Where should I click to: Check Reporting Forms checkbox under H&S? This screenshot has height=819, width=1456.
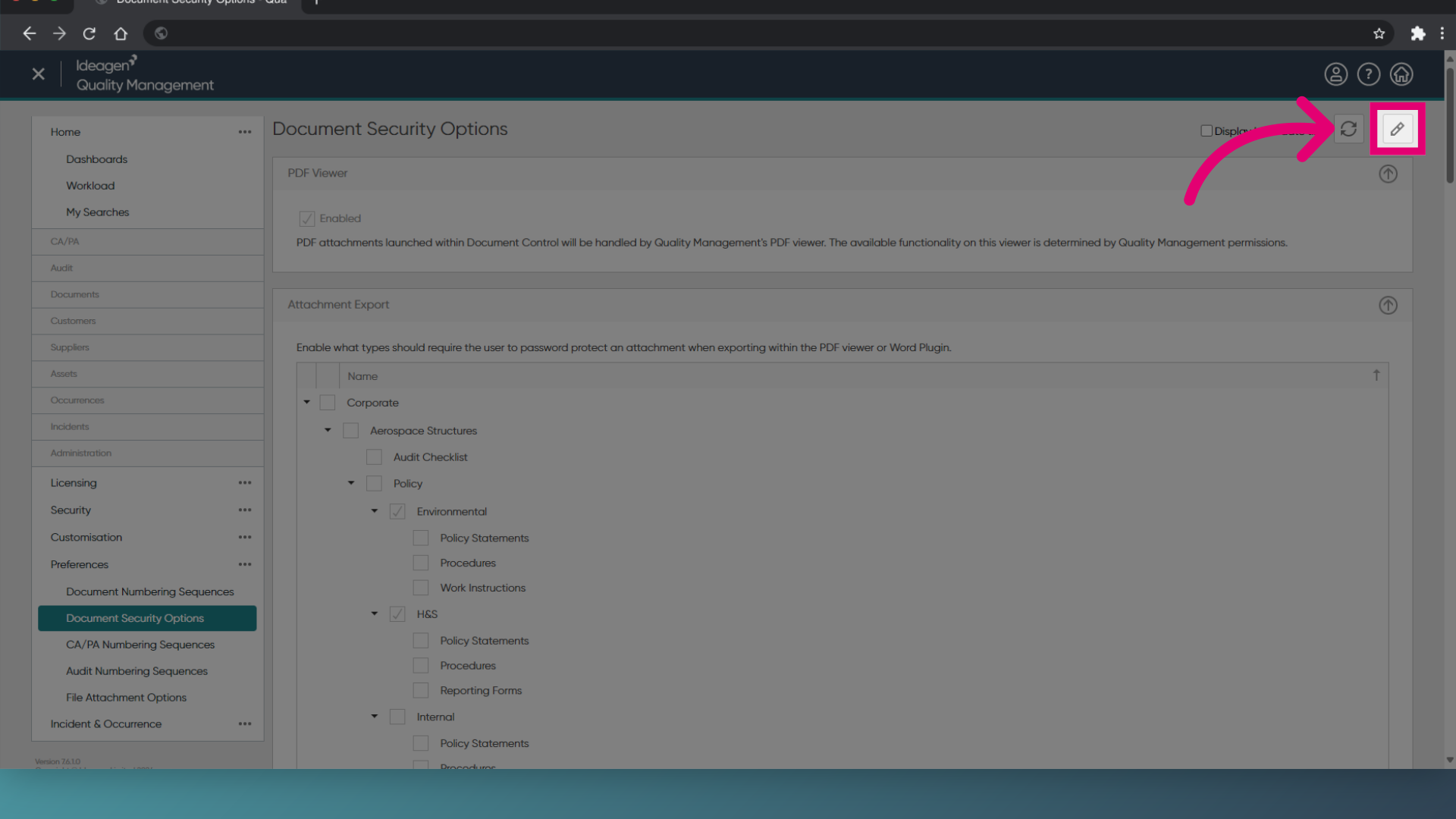(x=420, y=690)
